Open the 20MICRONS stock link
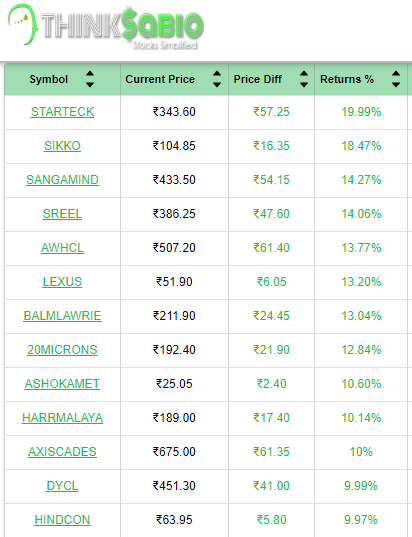412x537 pixels. pyautogui.click(x=62, y=350)
